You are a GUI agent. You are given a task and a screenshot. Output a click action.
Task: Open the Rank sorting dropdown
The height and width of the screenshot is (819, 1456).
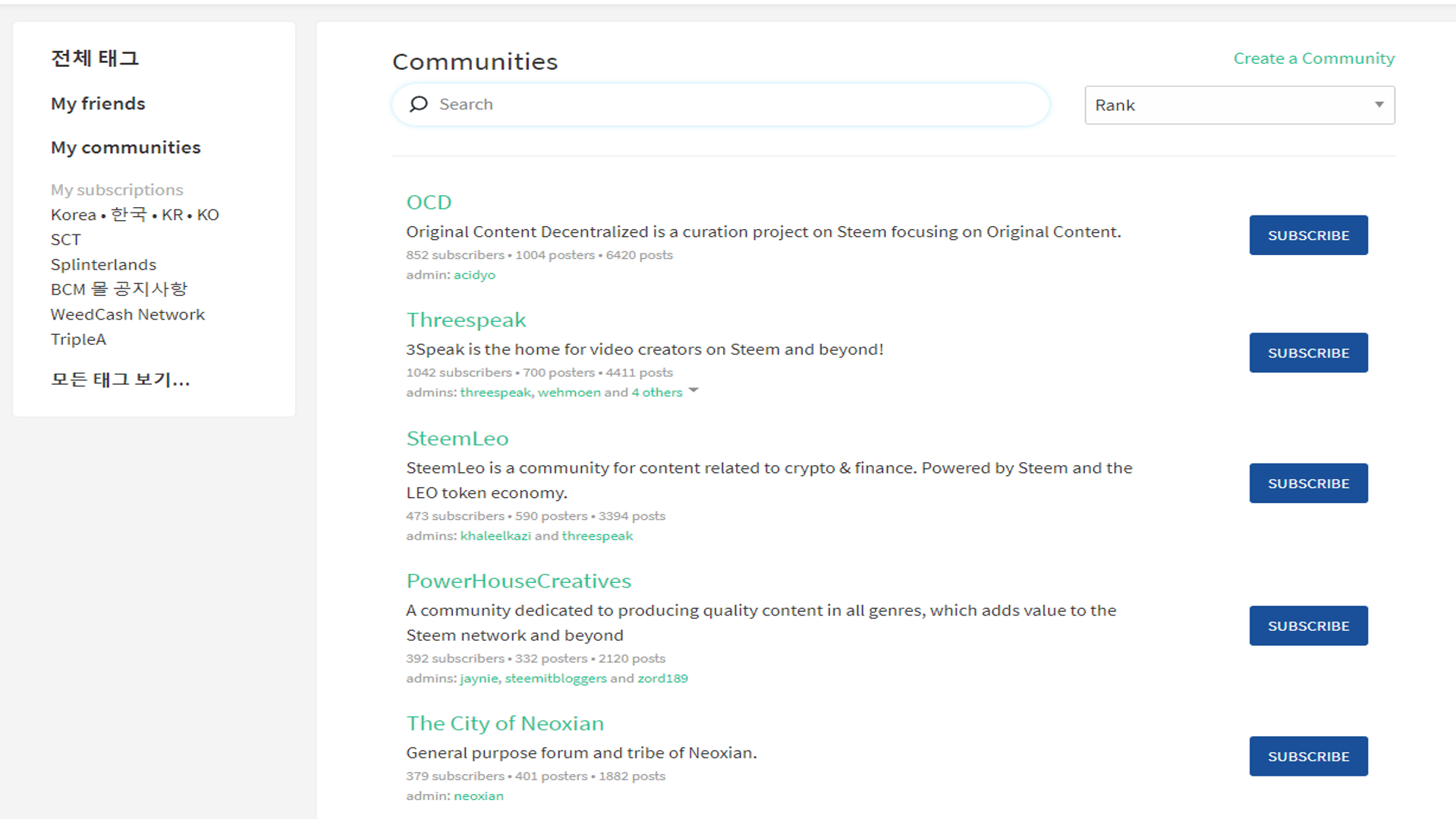[1238, 105]
